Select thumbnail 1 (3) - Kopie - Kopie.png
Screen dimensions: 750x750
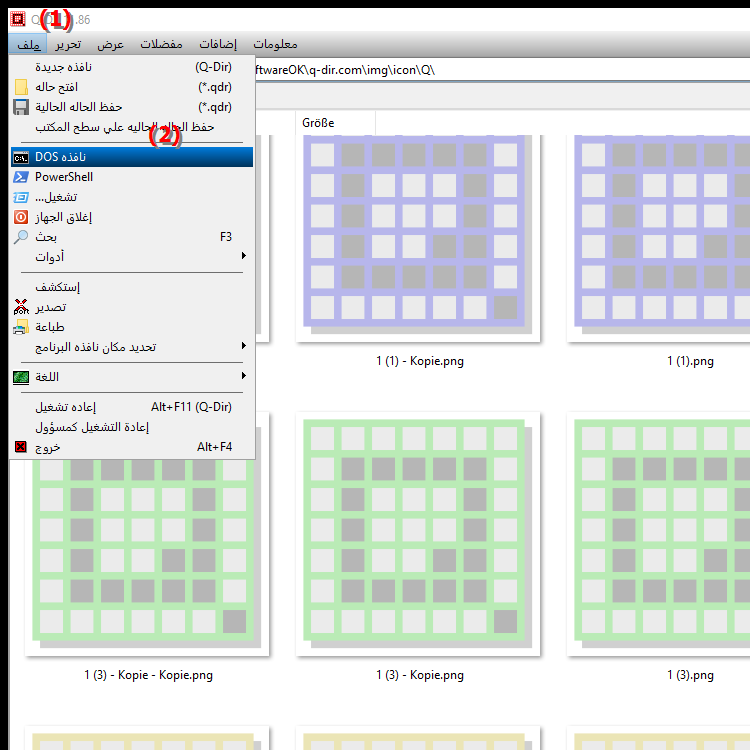(147, 557)
